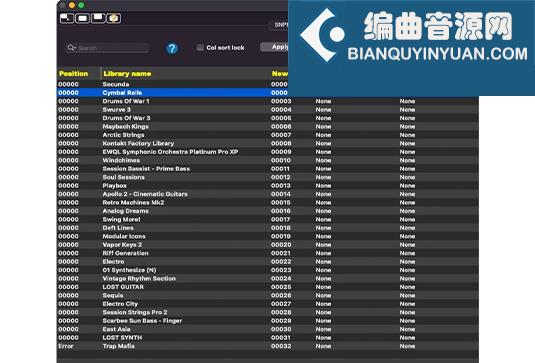Click the blue question mark help icon
The height and width of the screenshot is (363, 535).
point(172,48)
